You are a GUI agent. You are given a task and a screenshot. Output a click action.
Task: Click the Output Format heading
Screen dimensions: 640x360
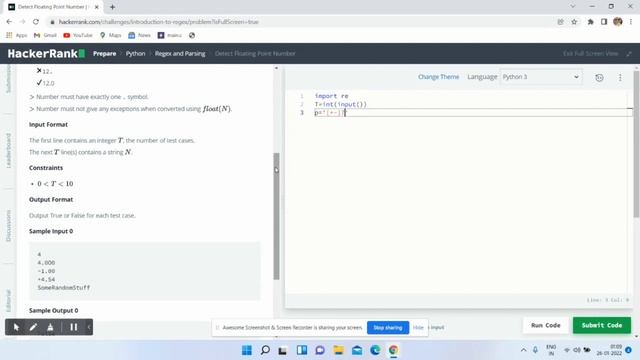click(51, 200)
